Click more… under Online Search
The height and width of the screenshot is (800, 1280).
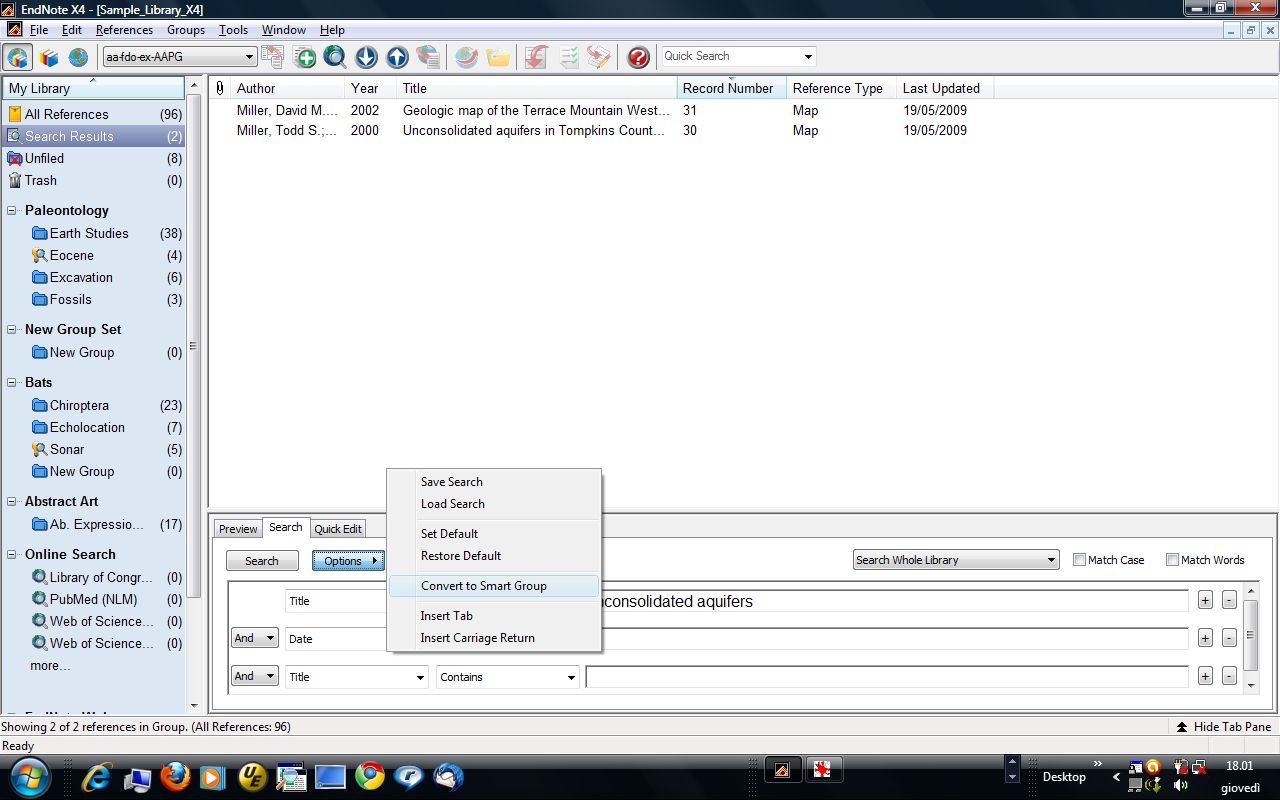pos(50,666)
